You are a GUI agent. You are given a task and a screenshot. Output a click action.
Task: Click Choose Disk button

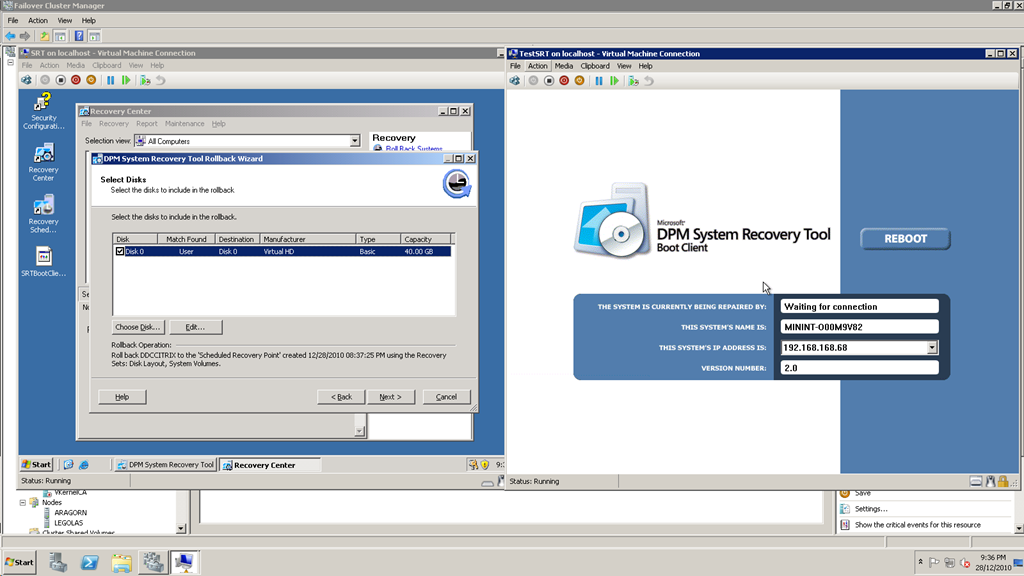[x=137, y=327]
